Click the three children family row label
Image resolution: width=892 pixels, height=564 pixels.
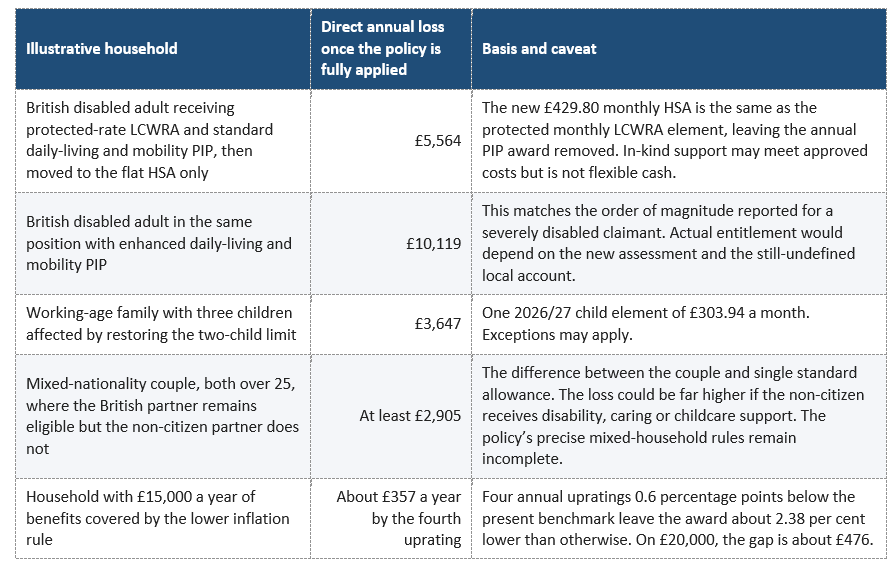[163, 324]
